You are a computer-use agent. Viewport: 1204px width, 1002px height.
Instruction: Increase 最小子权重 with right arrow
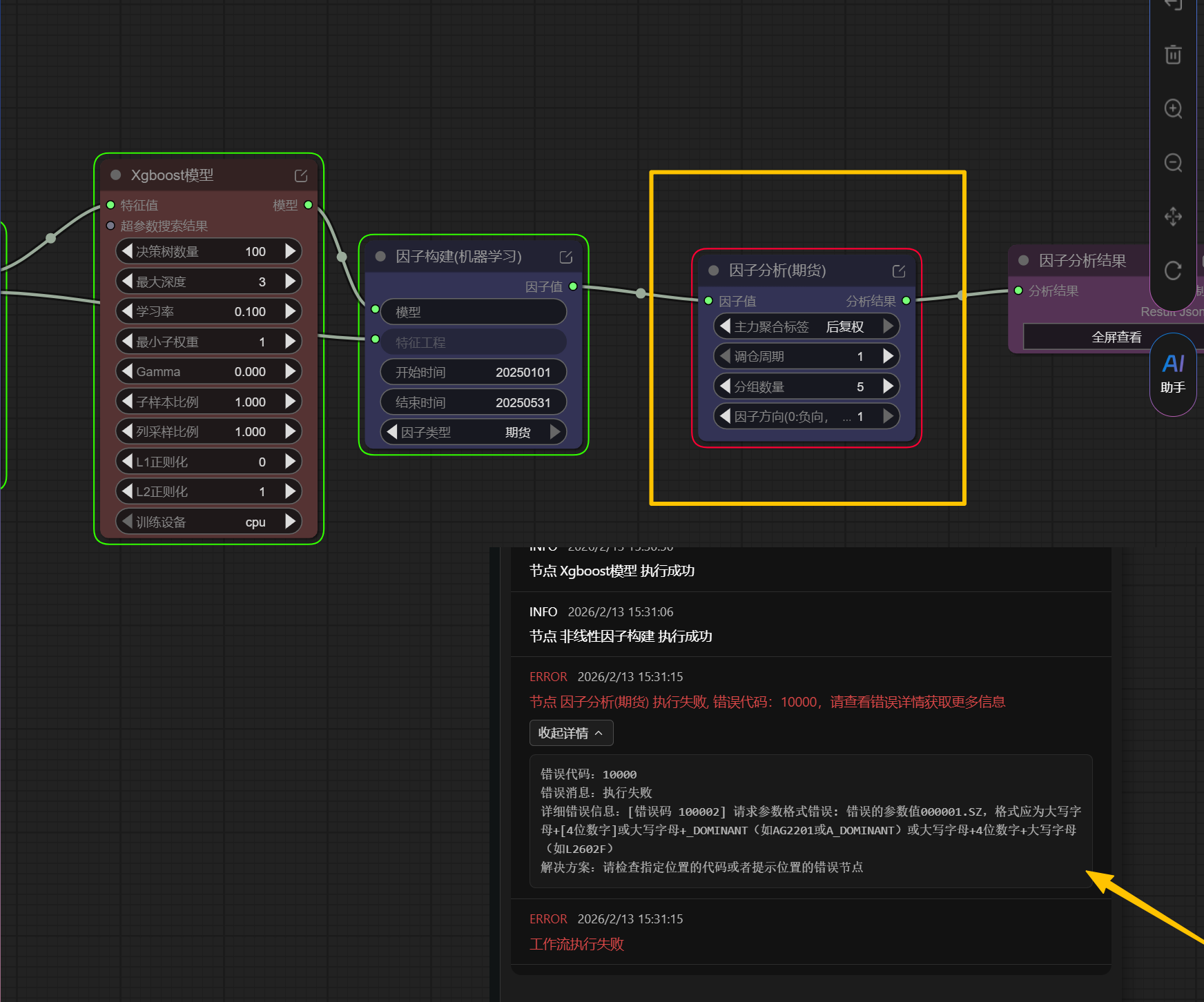291,342
